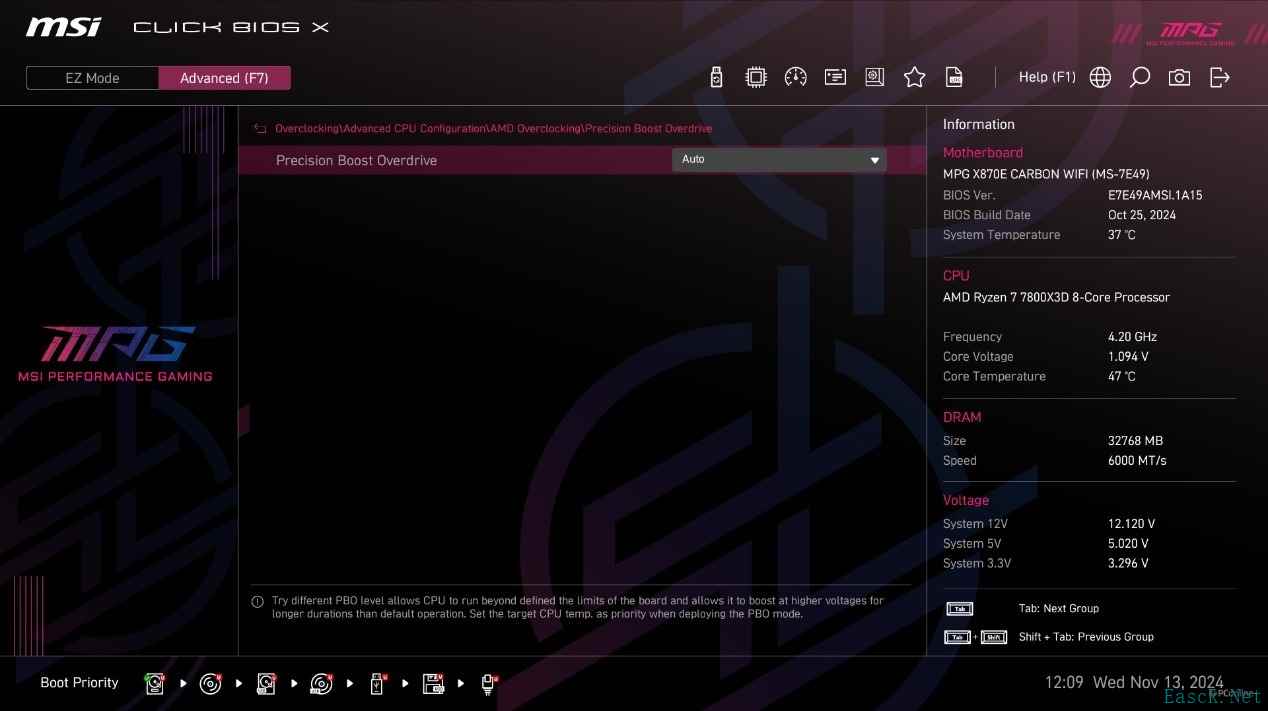Click the info icon beside PBO help text
Screen dimensions: 1268x711
257,602
